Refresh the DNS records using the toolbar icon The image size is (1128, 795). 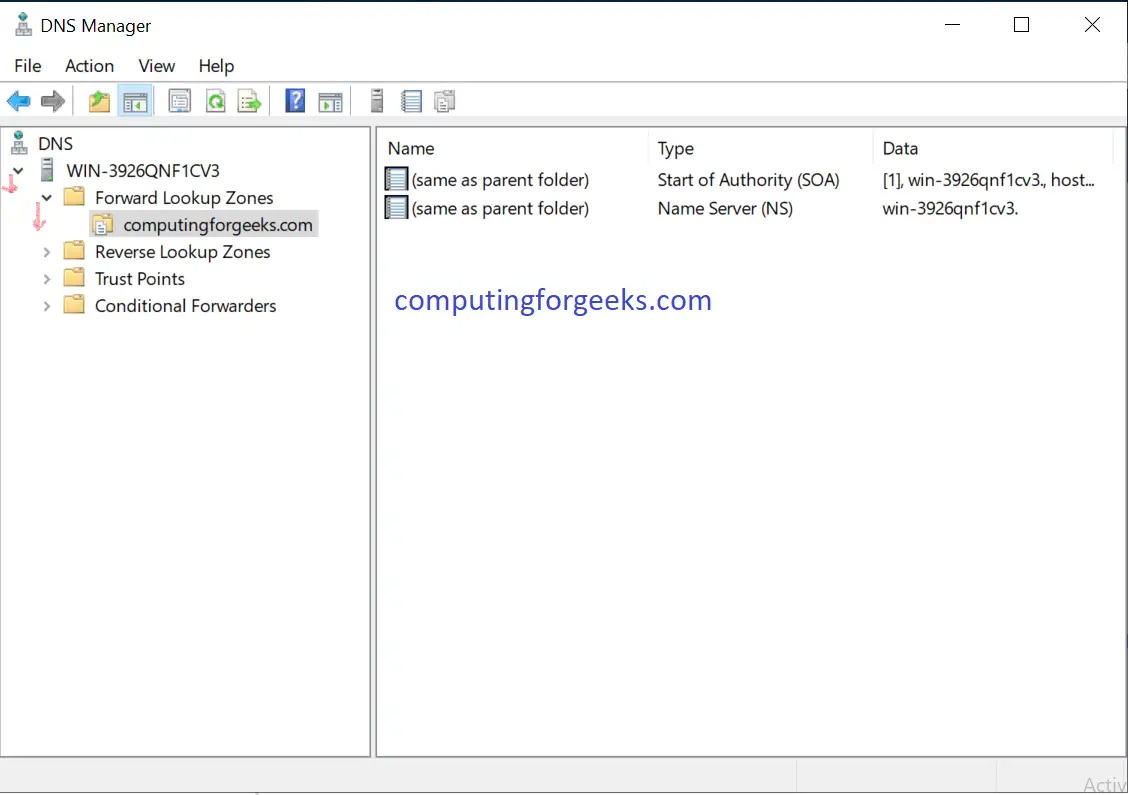216,100
